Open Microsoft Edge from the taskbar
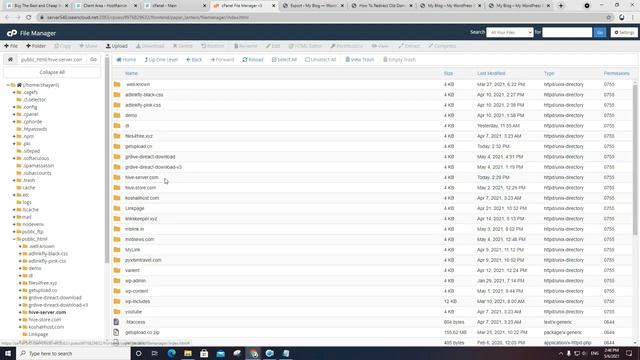This screenshot has width=640, height=360. (x=171, y=353)
